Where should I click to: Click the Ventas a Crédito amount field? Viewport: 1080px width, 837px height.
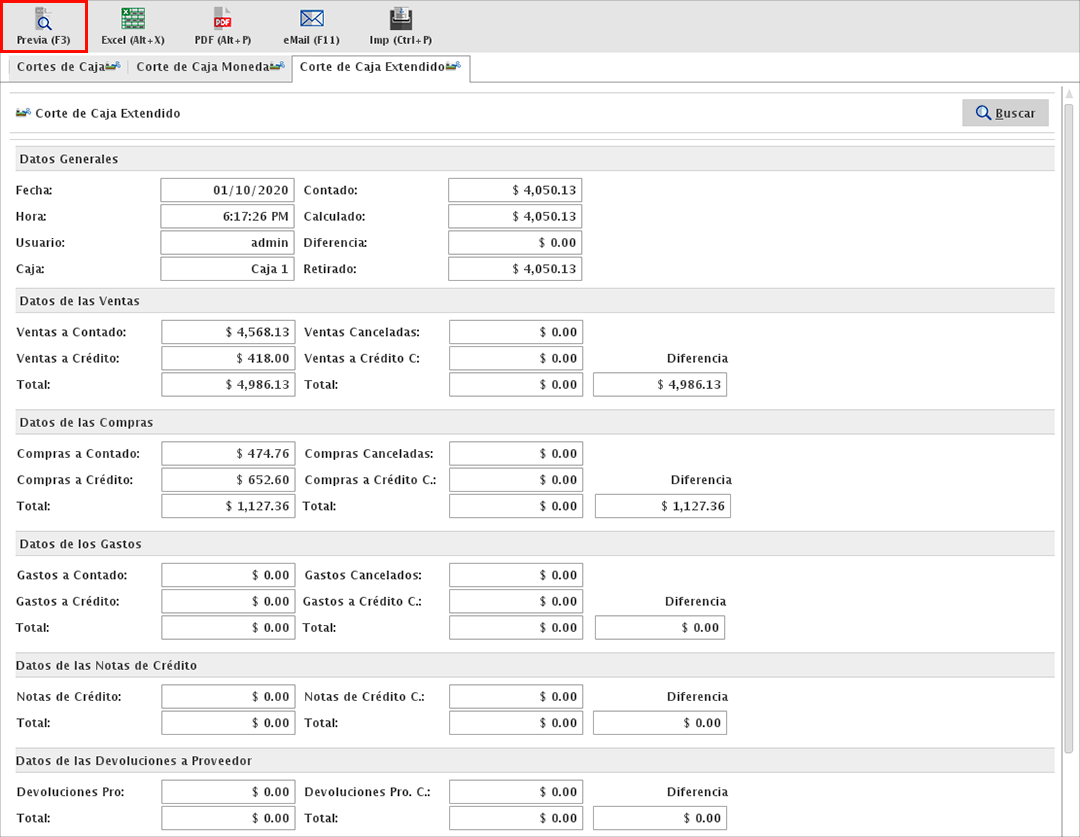(x=228, y=358)
